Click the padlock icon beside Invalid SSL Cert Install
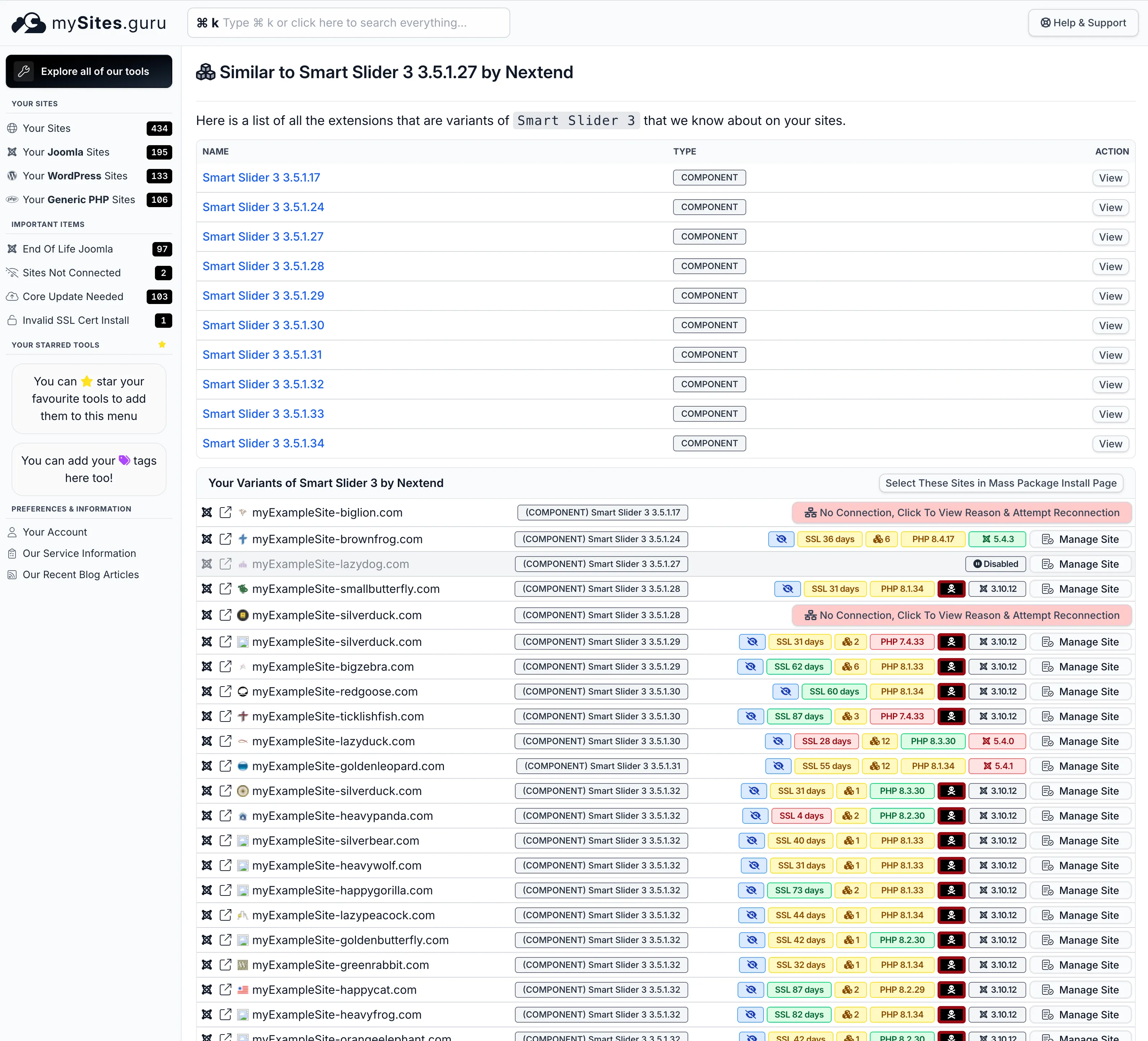 click(x=13, y=321)
